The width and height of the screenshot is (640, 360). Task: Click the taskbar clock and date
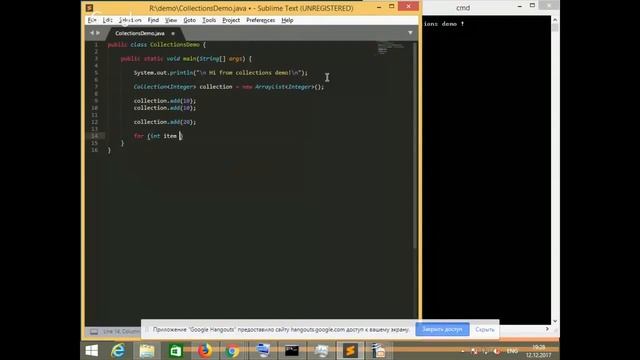[x=539, y=351]
